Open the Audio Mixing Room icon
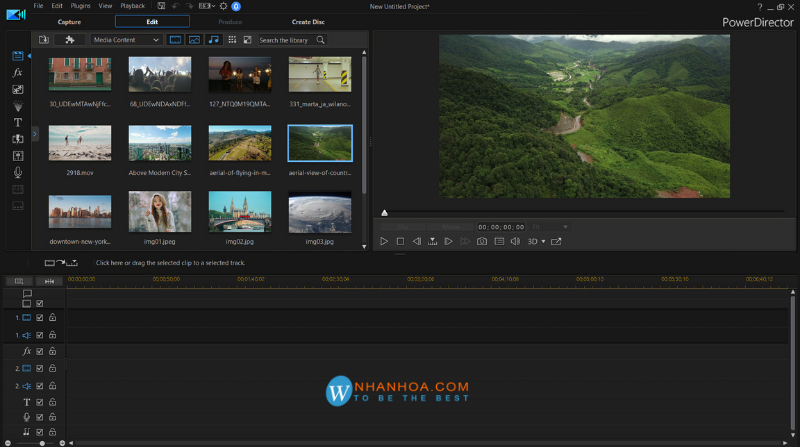 pyautogui.click(x=17, y=156)
